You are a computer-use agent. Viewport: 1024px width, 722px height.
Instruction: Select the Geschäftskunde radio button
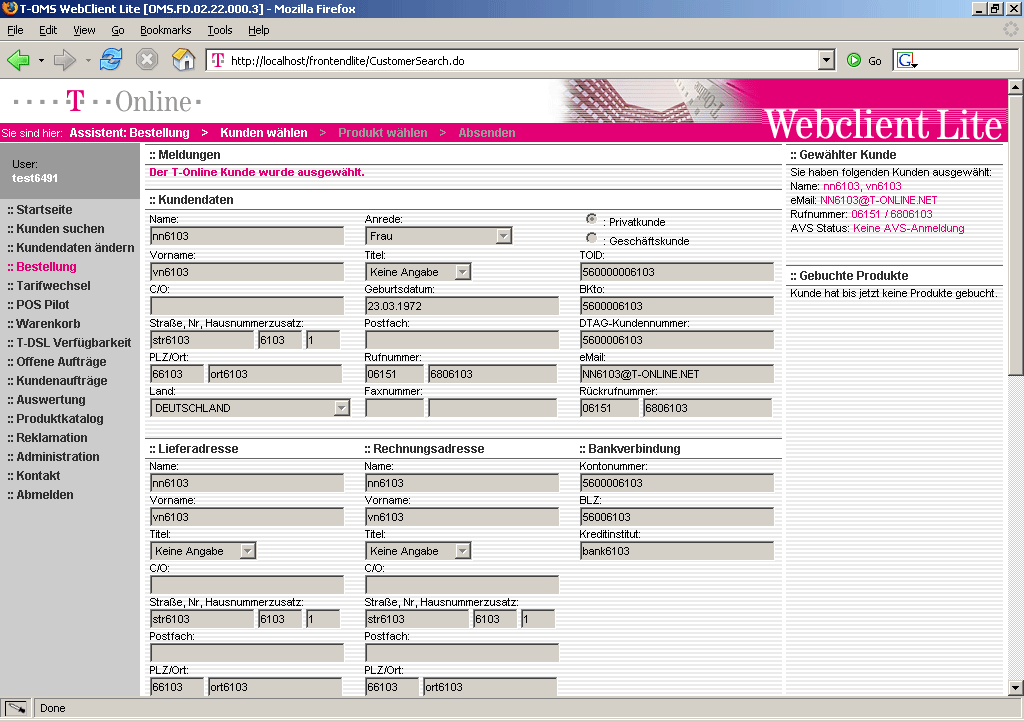point(592,239)
